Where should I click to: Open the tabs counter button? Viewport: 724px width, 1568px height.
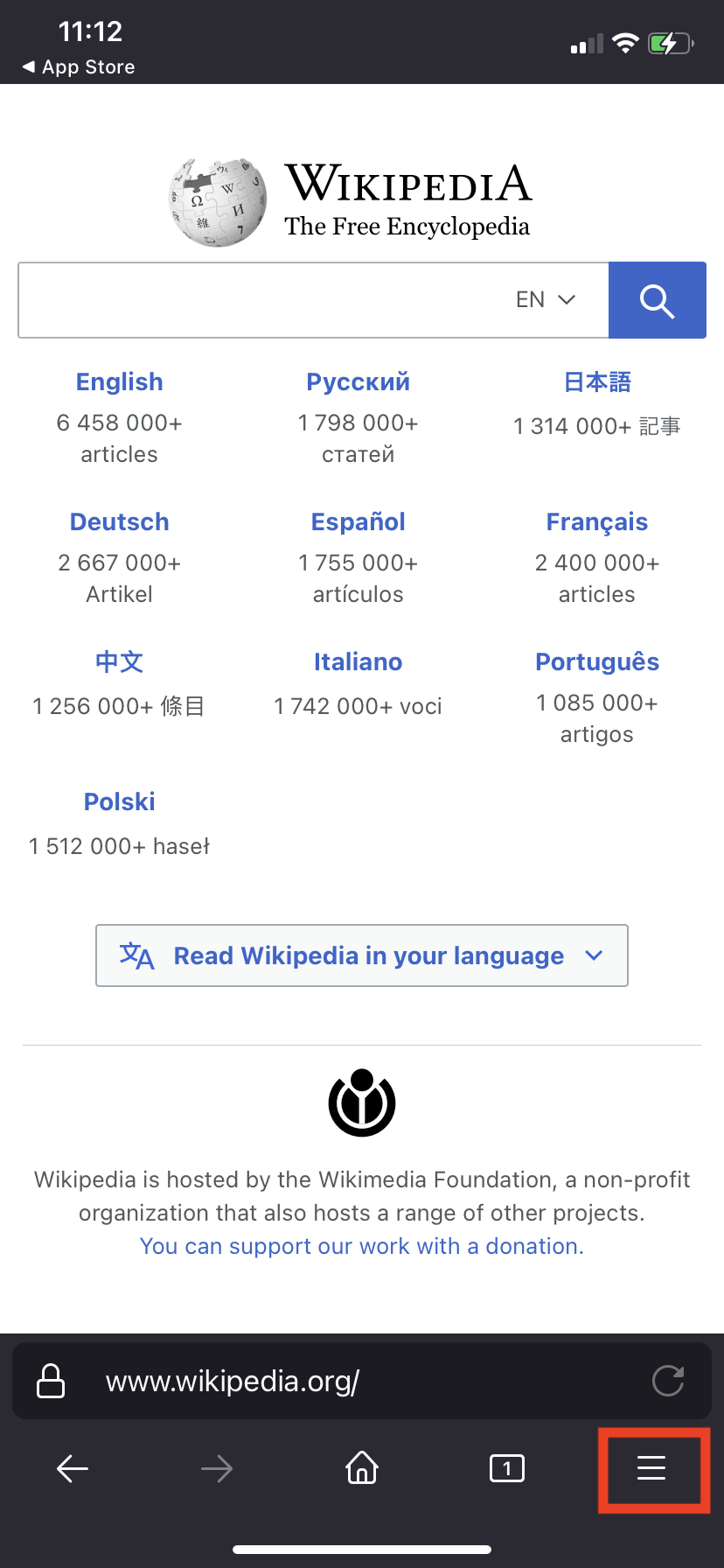click(x=507, y=1467)
